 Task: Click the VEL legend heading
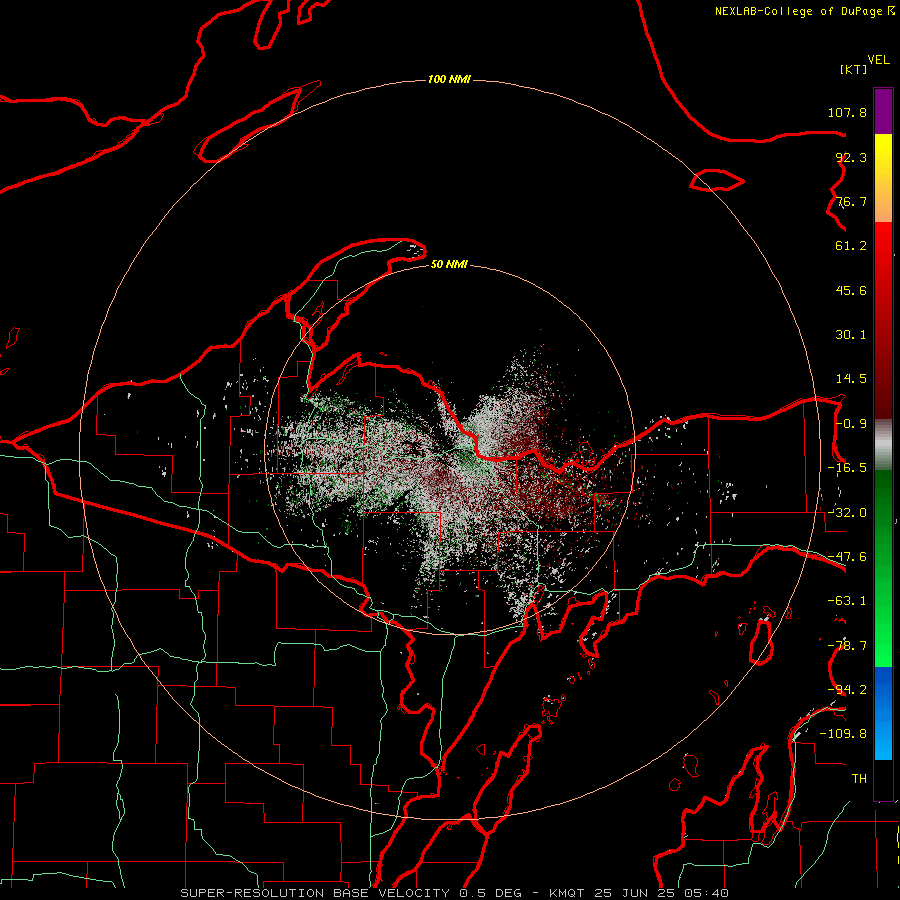tap(878, 60)
